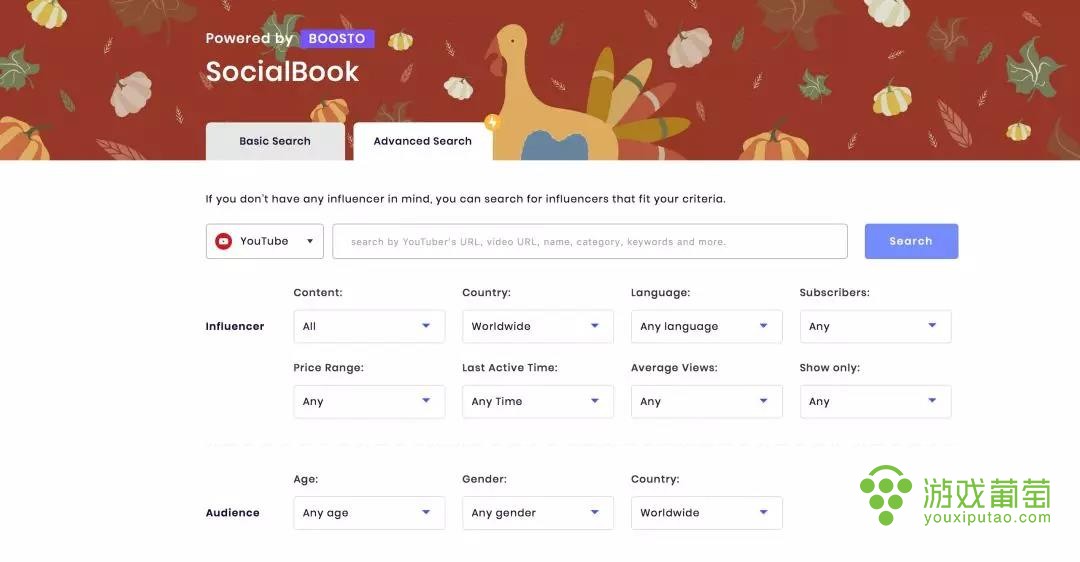Click the BOOSTO badge in the header
This screenshot has width=1080, height=562.
point(337,39)
